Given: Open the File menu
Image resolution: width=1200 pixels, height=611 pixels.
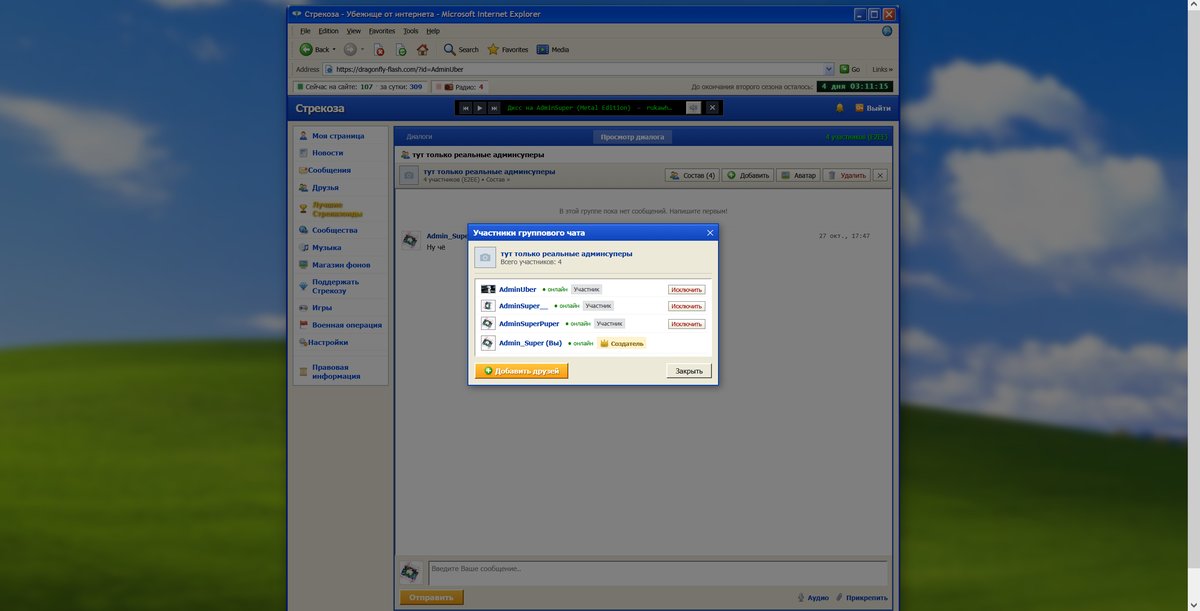Looking at the screenshot, I should pyautogui.click(x=305, y=31).
